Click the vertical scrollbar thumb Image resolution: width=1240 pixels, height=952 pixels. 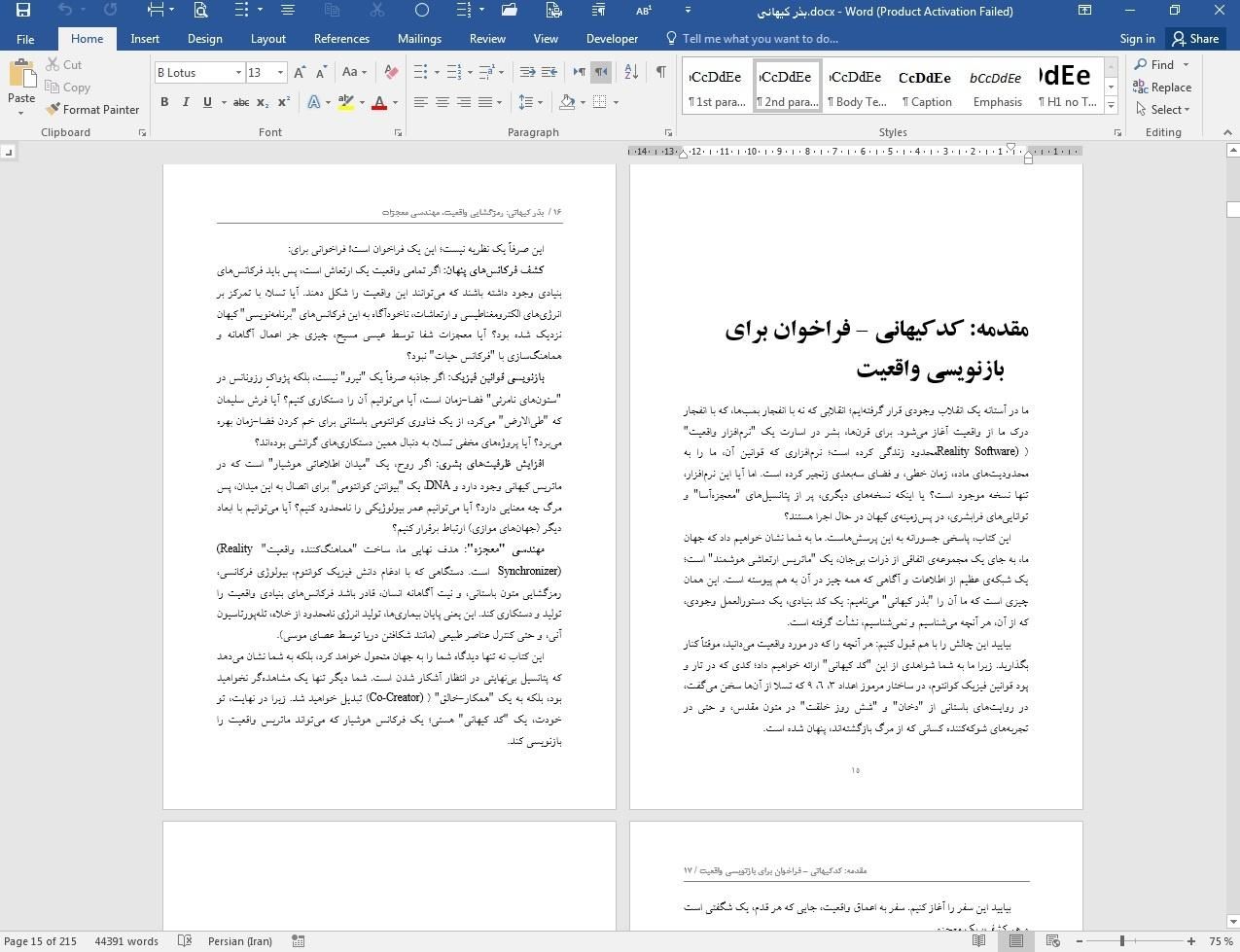pyautogui.click(x=1232, y=209)
